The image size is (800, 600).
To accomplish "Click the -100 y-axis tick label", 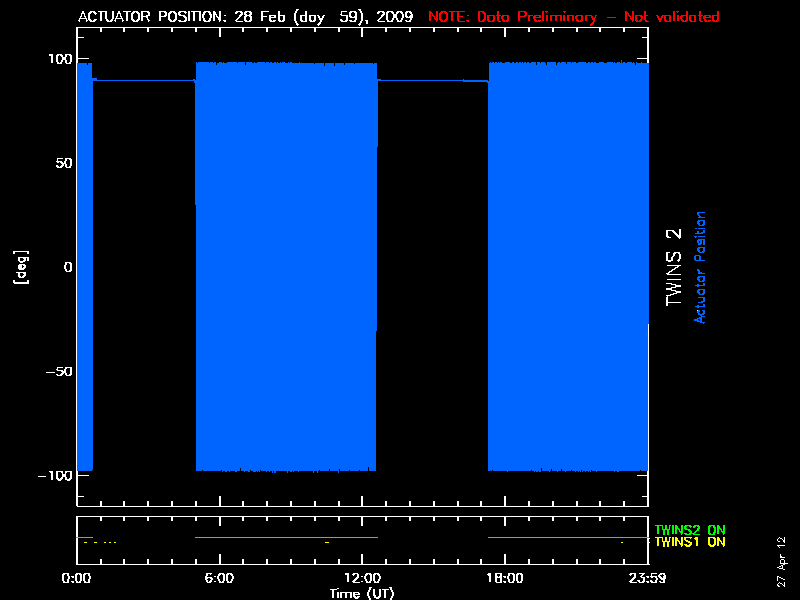I will 55,475.
